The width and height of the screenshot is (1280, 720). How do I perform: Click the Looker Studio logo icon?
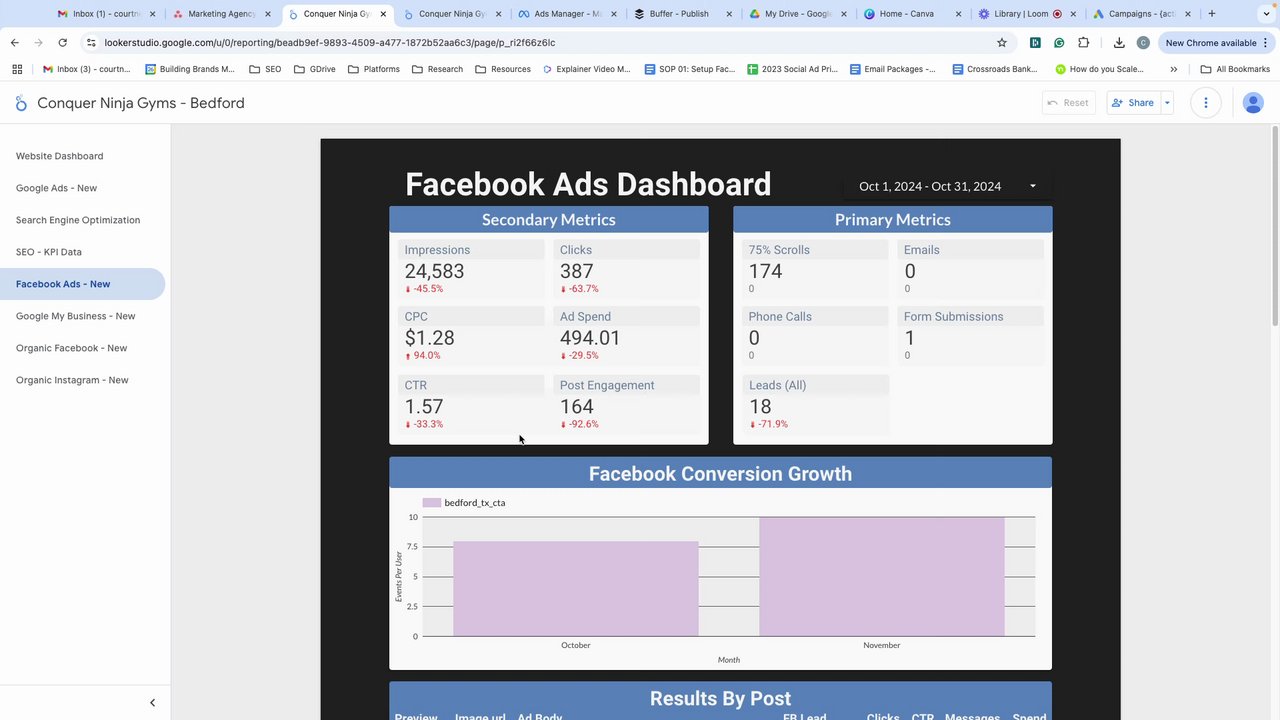[22, 103]
